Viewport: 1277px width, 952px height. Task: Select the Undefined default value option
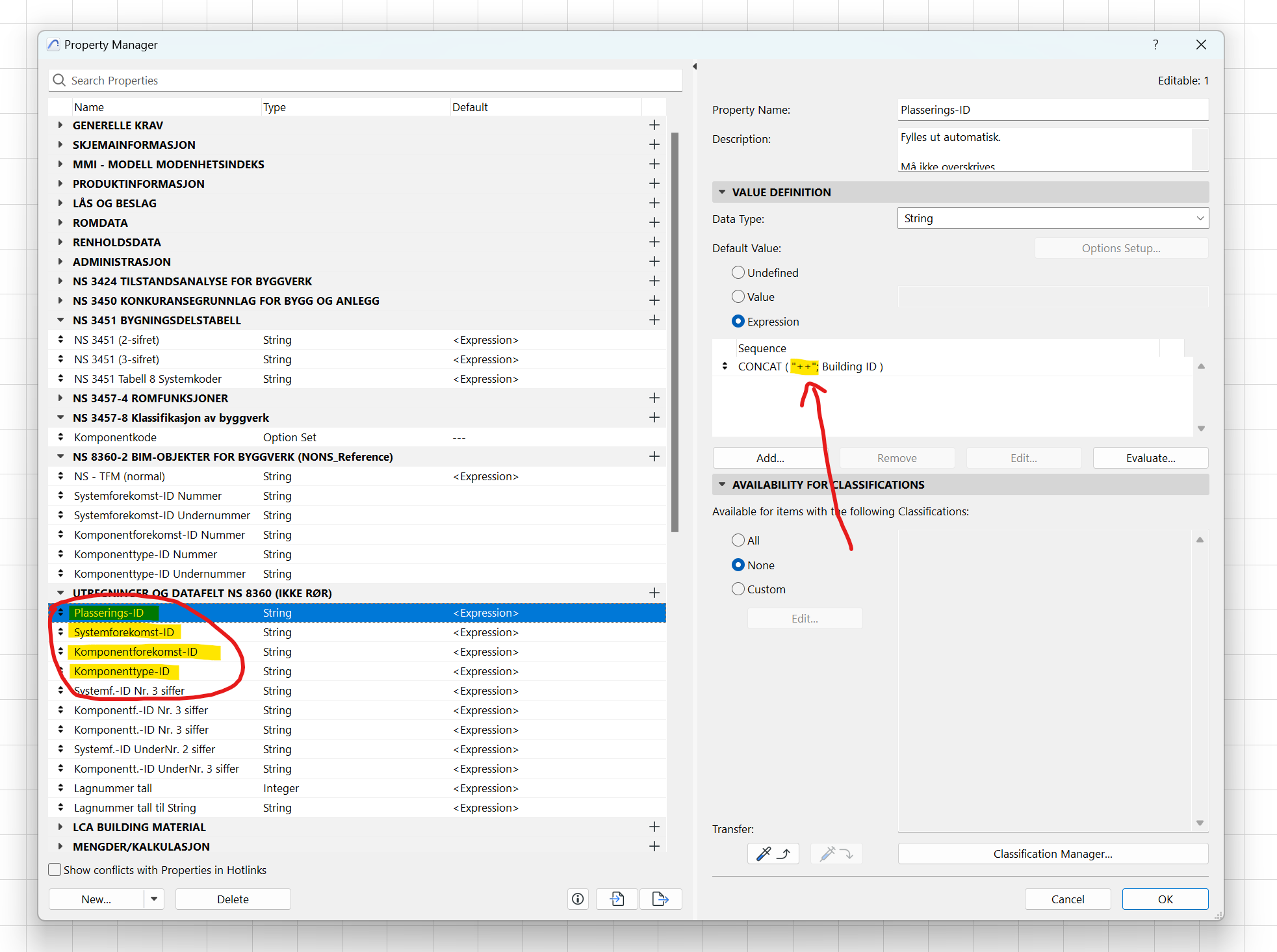click(x=738, y=272)
